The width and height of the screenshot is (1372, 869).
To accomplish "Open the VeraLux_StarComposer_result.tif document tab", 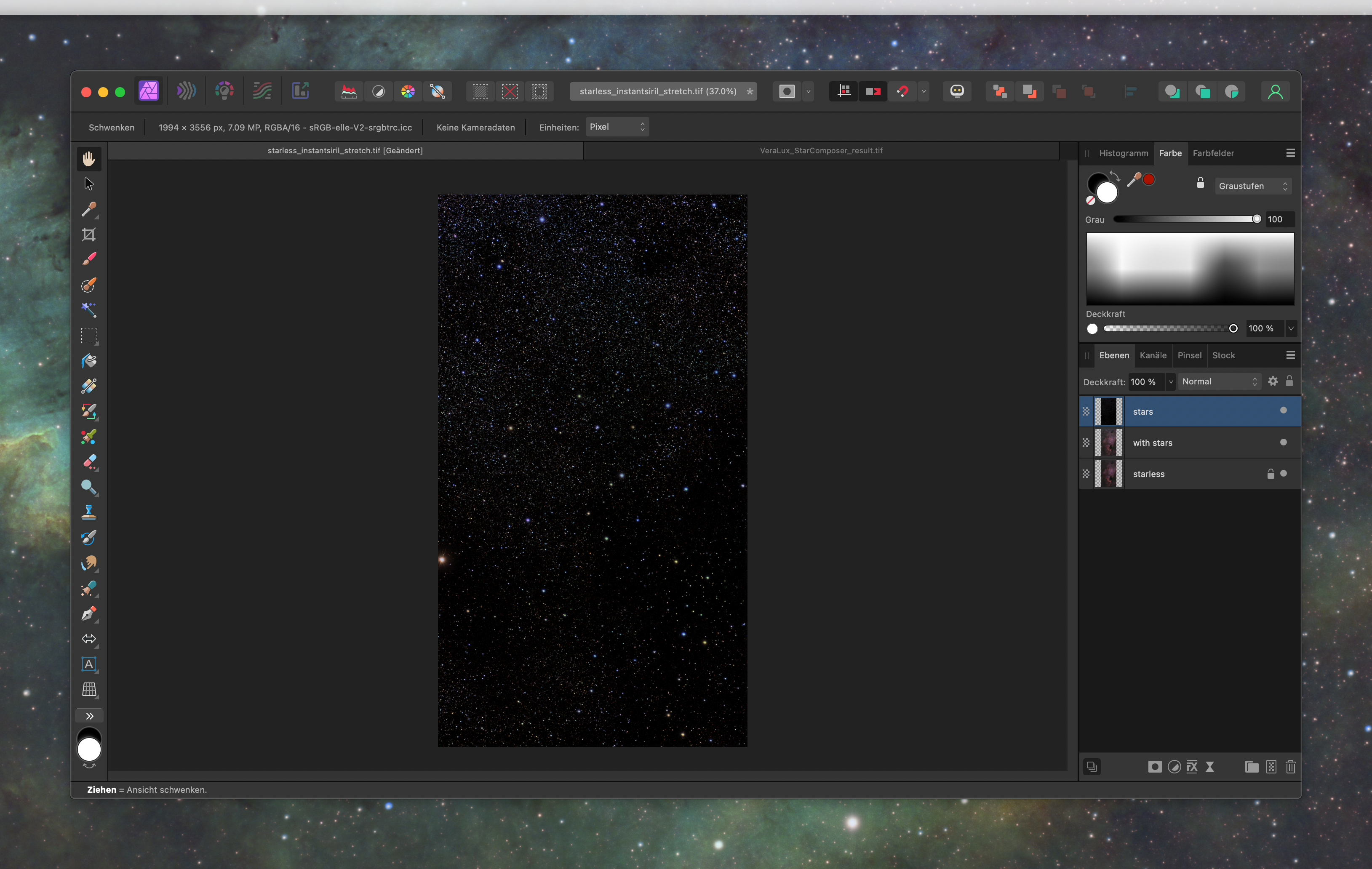I will tap(821, 150).
